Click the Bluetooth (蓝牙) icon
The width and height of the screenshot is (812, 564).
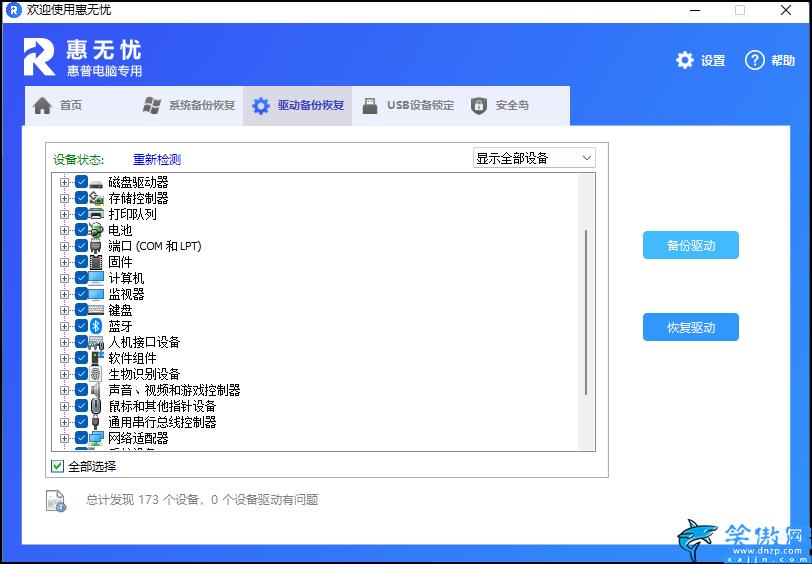tap(96, 326)
